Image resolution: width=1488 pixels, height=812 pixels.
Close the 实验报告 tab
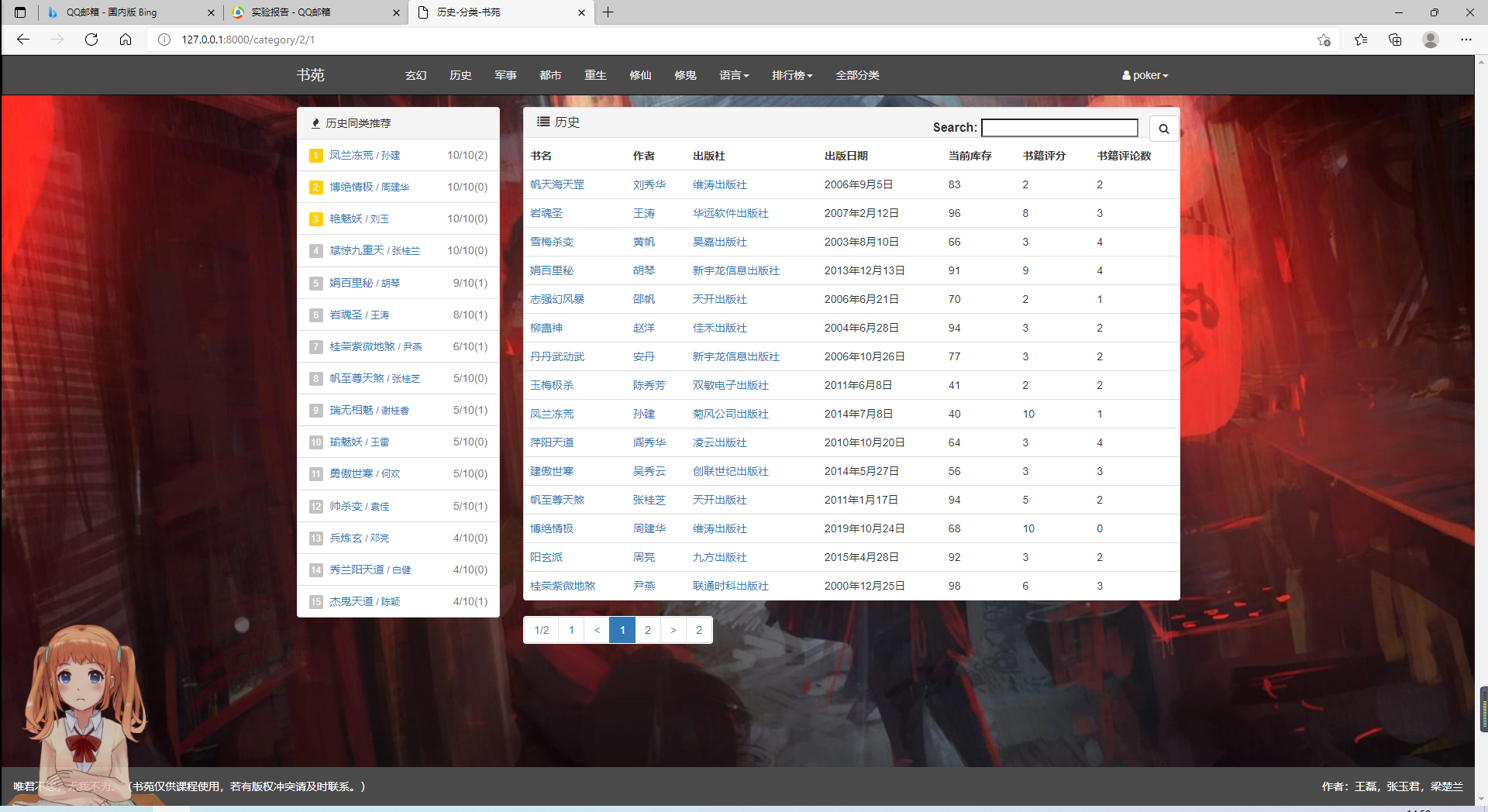pos(396,12)
